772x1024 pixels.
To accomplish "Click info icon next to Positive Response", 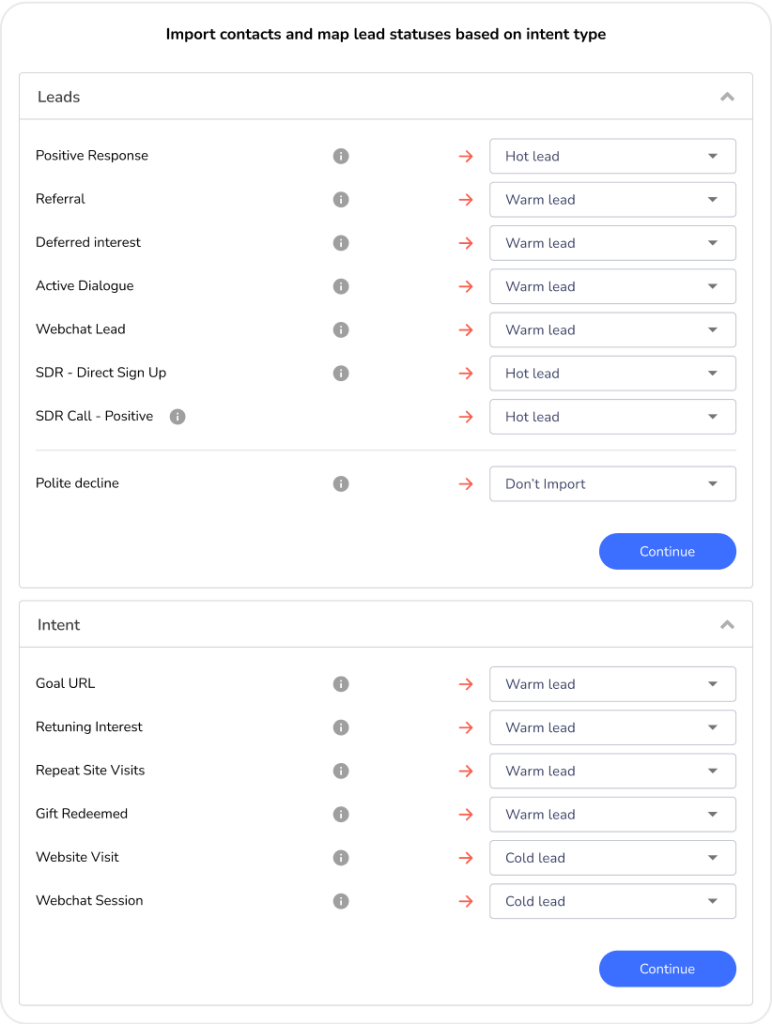I will click(341, 156).
